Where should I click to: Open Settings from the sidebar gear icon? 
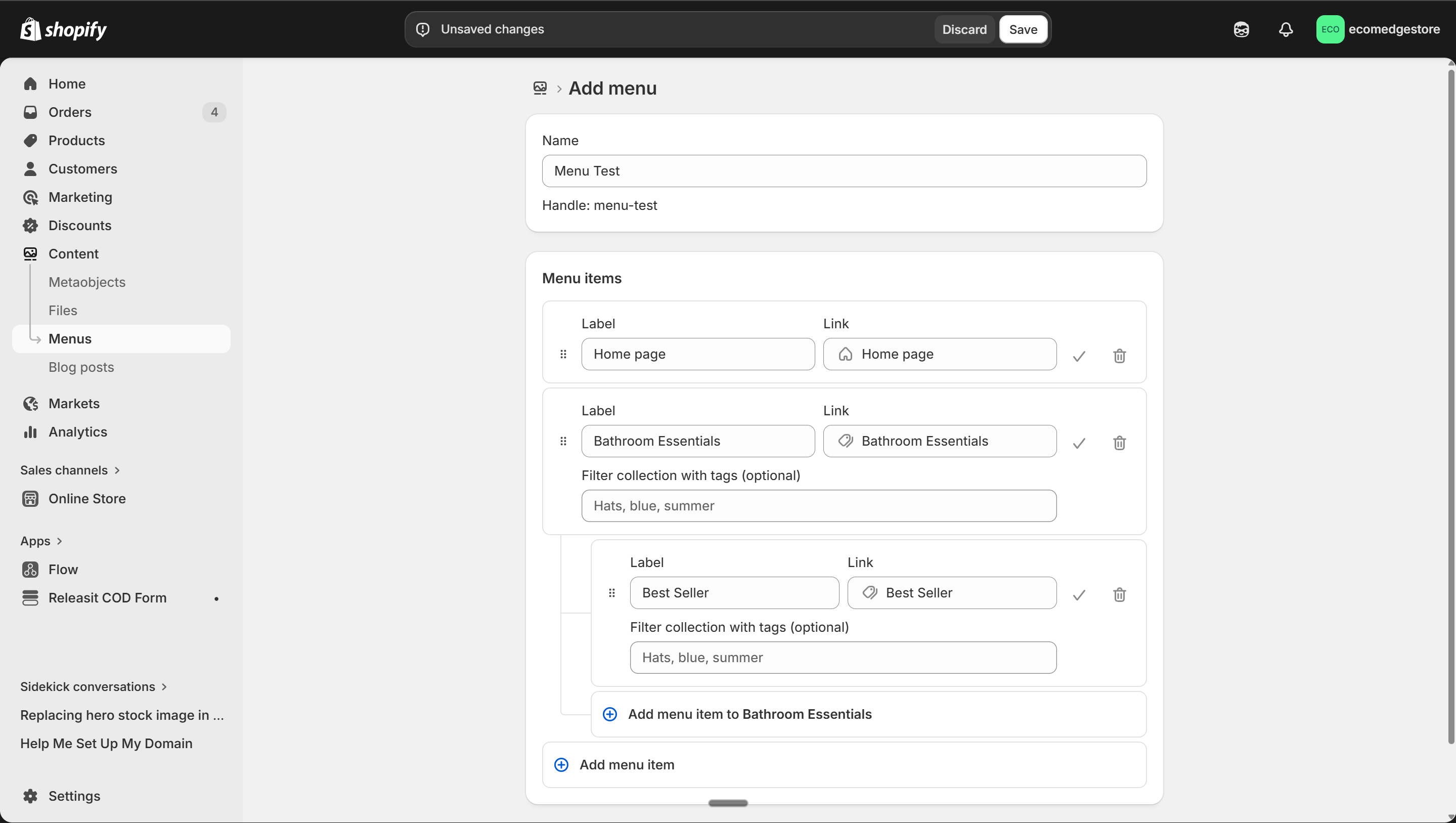pos(31,796)
